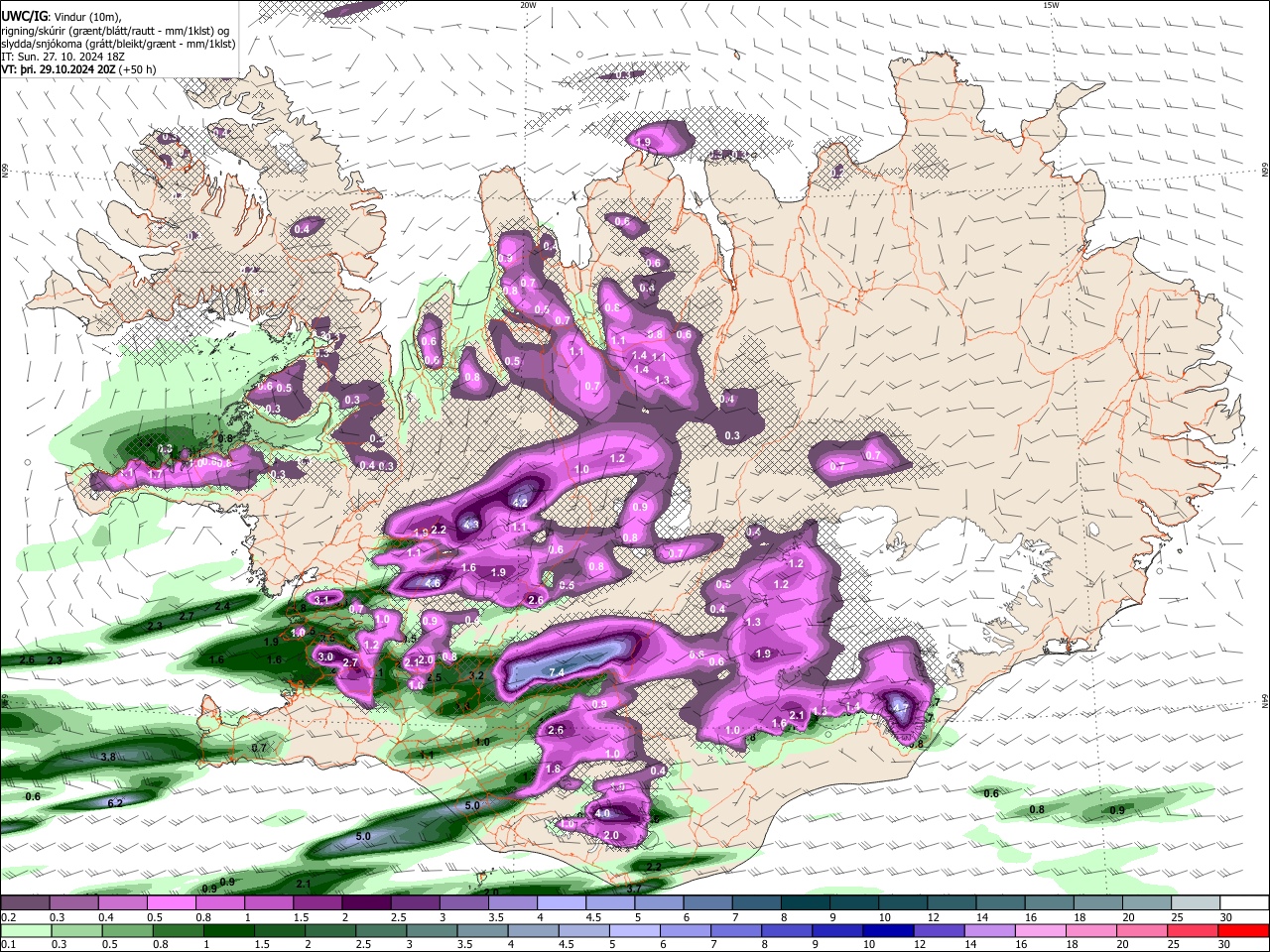This screenshot has width=1270, height=952.
Task: Click the 3.8 rain value label
Action: [x=109, y=757]
